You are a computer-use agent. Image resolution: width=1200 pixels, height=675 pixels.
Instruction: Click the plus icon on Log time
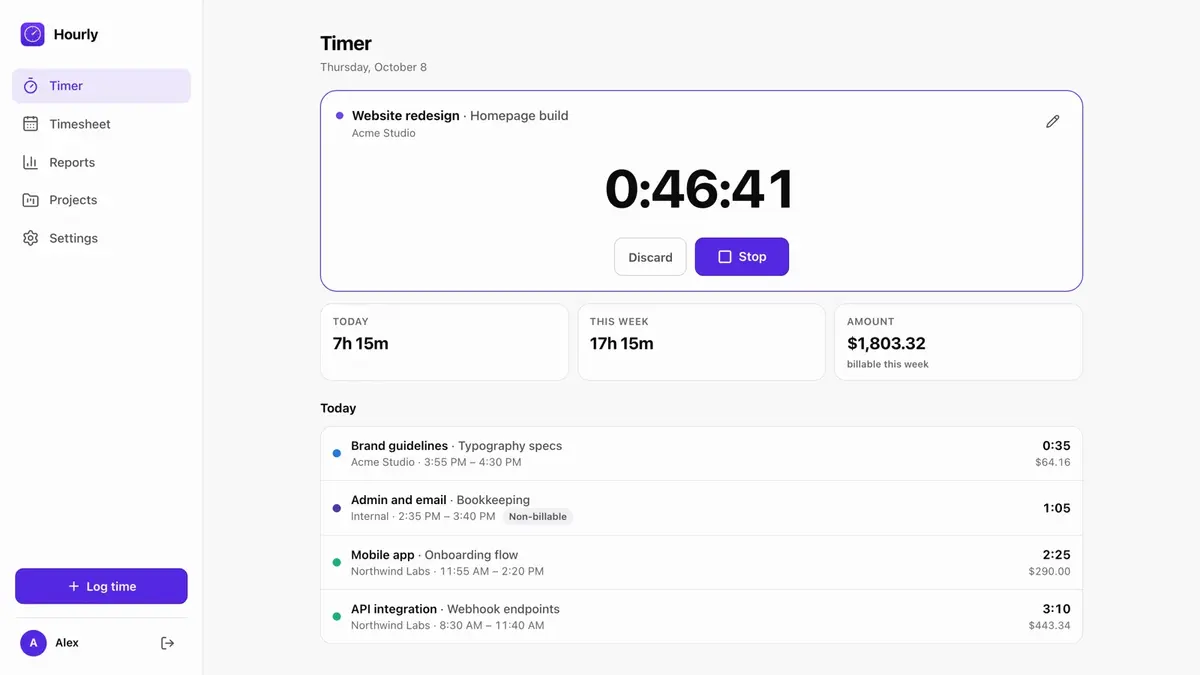[x=73, y=587]
